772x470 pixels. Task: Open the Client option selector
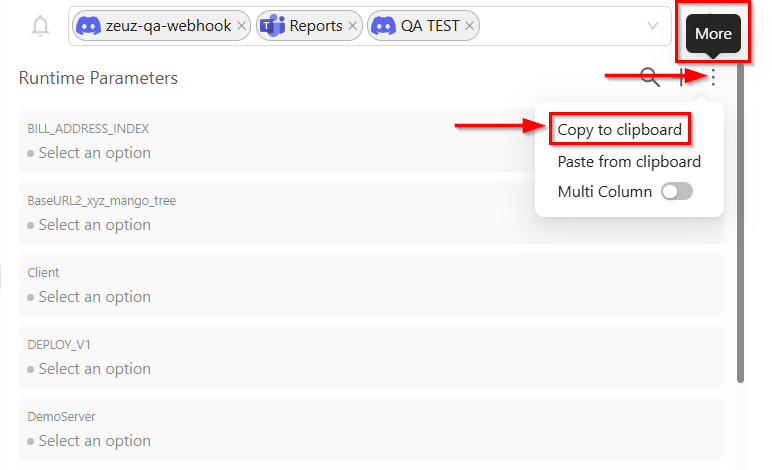coord(95,297)
